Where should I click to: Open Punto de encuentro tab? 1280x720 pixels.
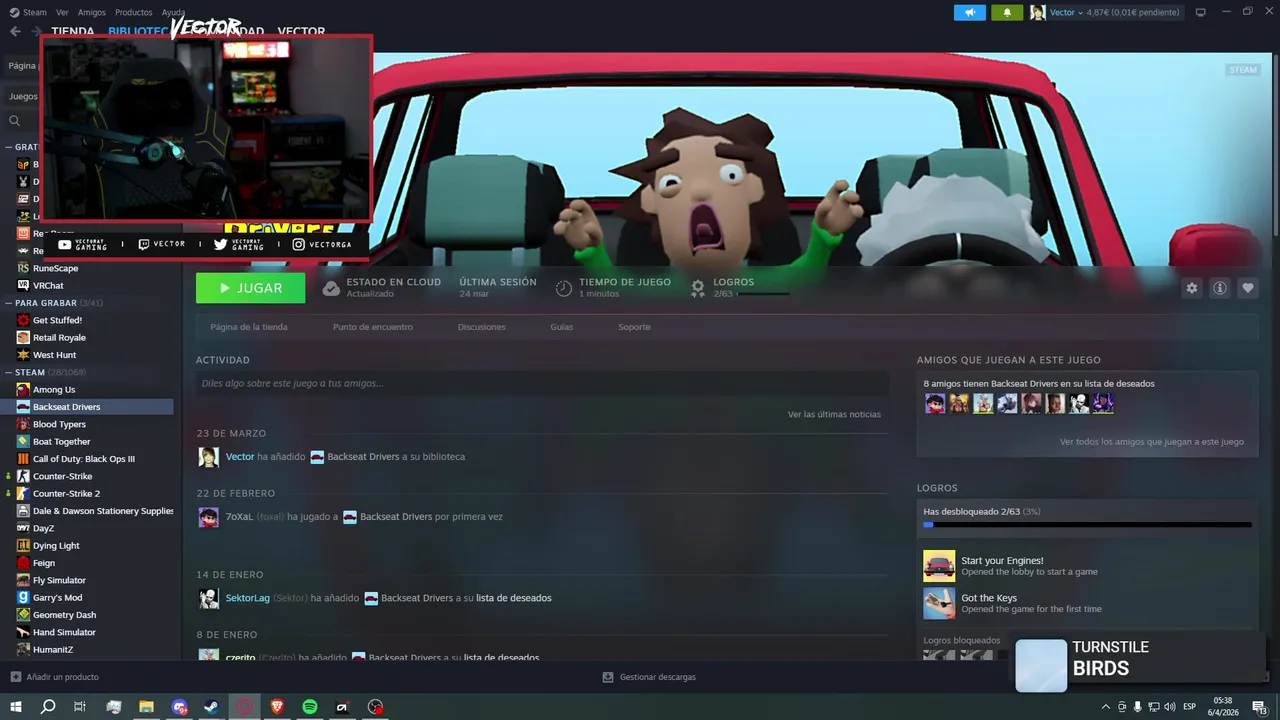coord(373,327)
